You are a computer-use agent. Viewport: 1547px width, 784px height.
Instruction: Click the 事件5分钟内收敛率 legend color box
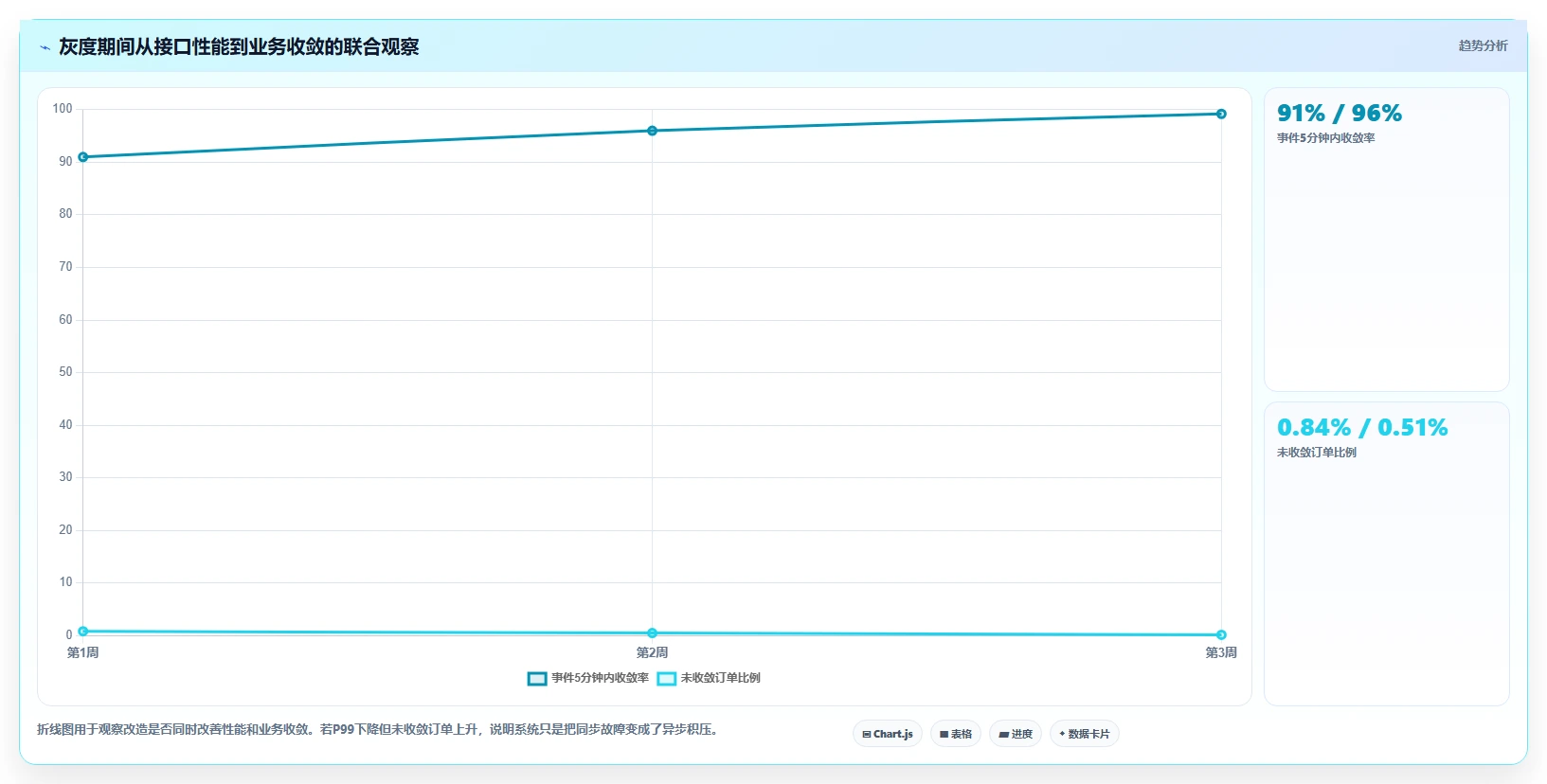tap(537, 678)
